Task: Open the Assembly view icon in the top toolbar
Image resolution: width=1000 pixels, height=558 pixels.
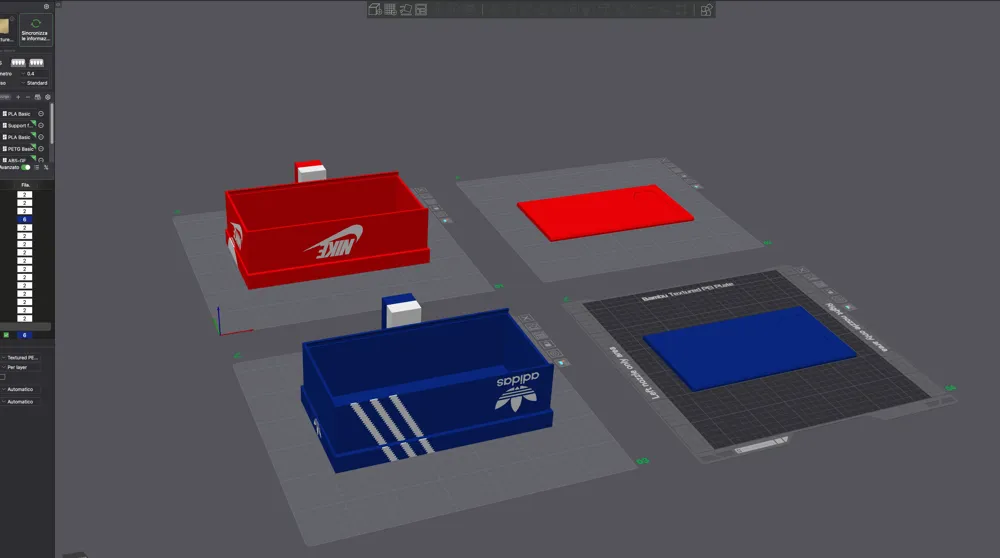Action: click(706, 10)
